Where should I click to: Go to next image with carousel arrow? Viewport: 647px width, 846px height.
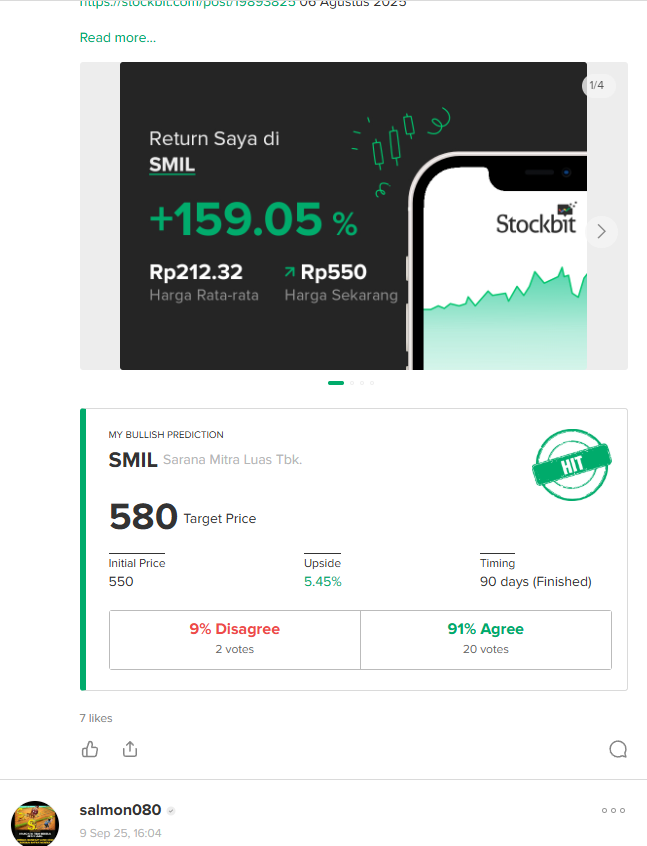[601, 232]
